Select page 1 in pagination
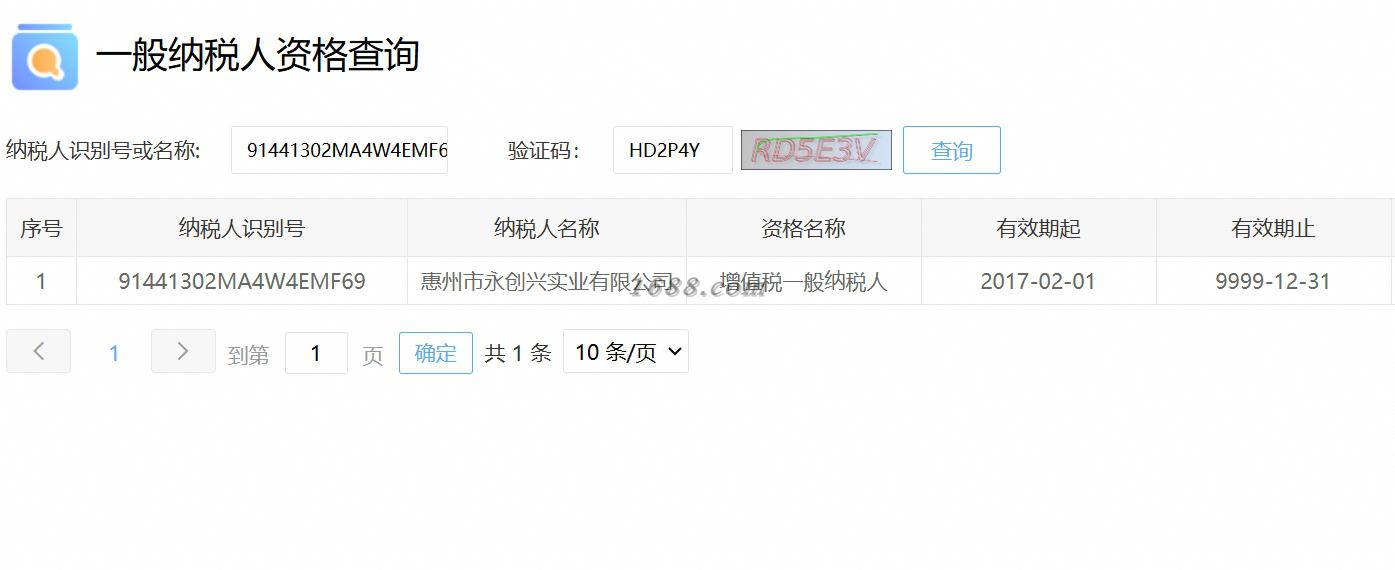Viewport: 1395px width, 570px height. 114,353
